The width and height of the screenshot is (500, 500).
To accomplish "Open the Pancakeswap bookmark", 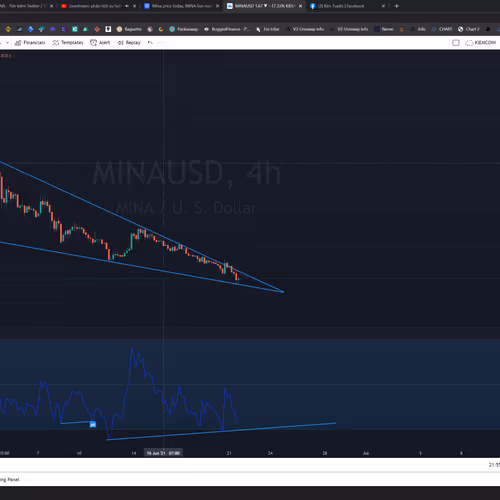I will click(184, 29).
